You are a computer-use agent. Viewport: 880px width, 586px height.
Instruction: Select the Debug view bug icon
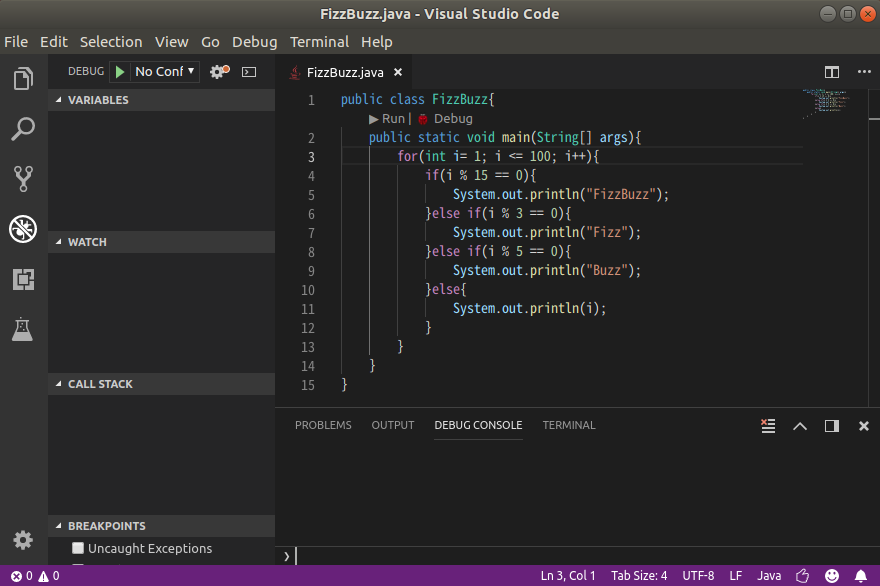point(23,228)
